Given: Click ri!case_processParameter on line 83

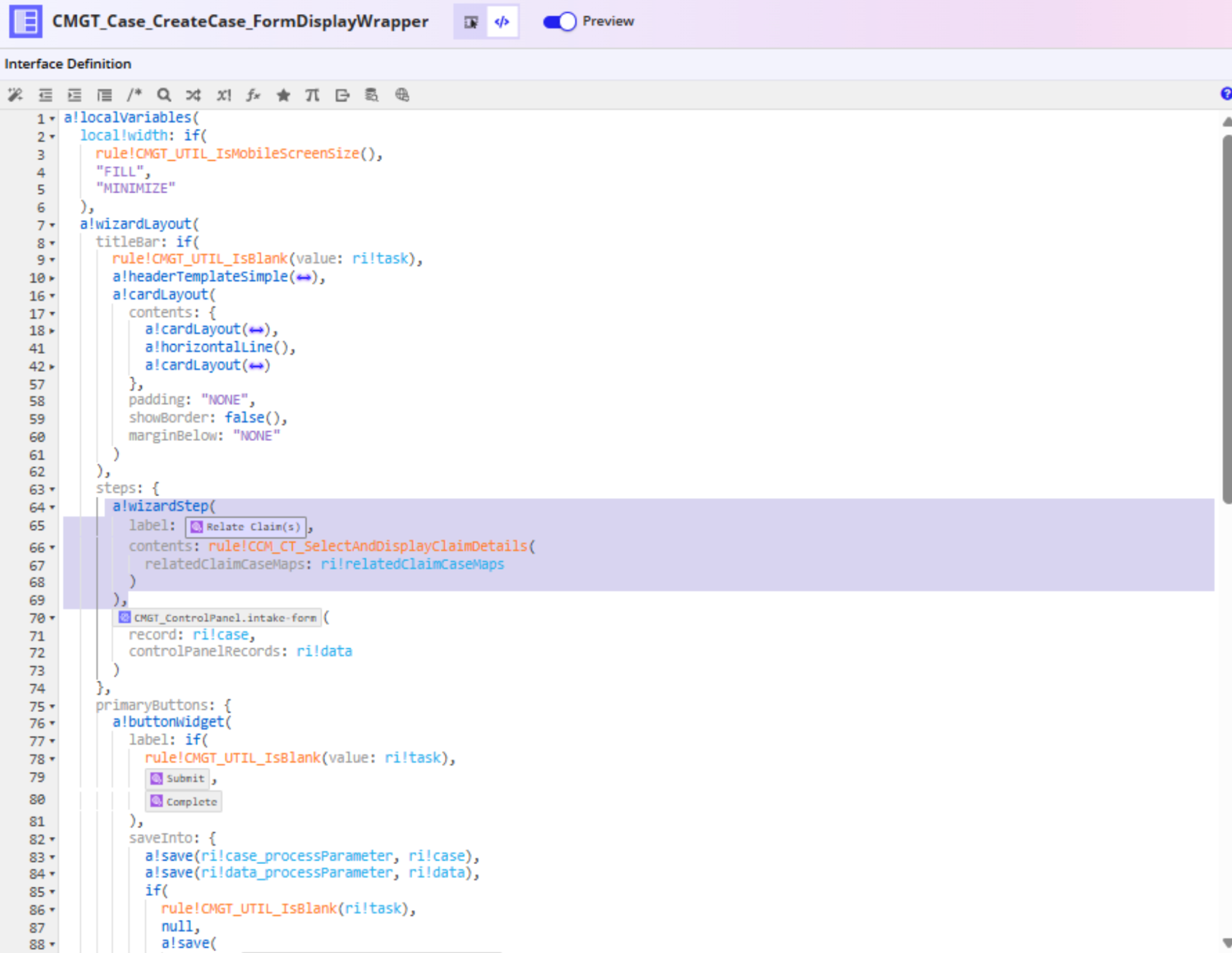Looking at the screenshot, I should (x=296, y=855).
